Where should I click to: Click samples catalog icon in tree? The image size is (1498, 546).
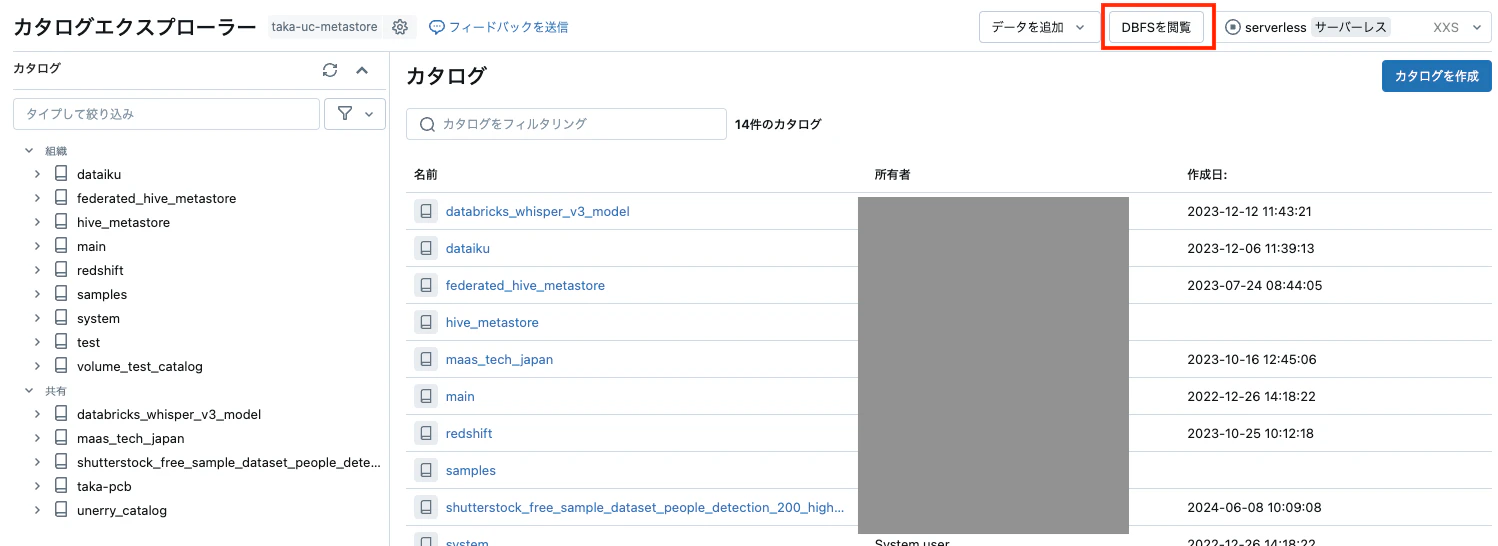[61, 294]
